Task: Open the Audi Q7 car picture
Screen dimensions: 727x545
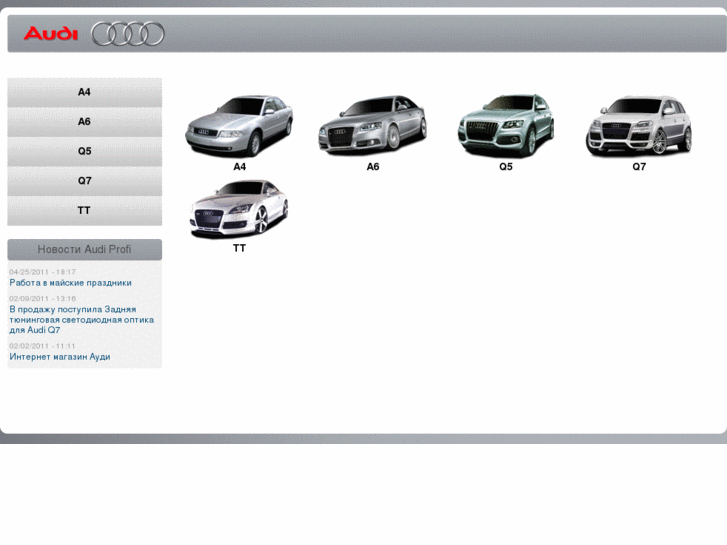Action: (639, 126)
